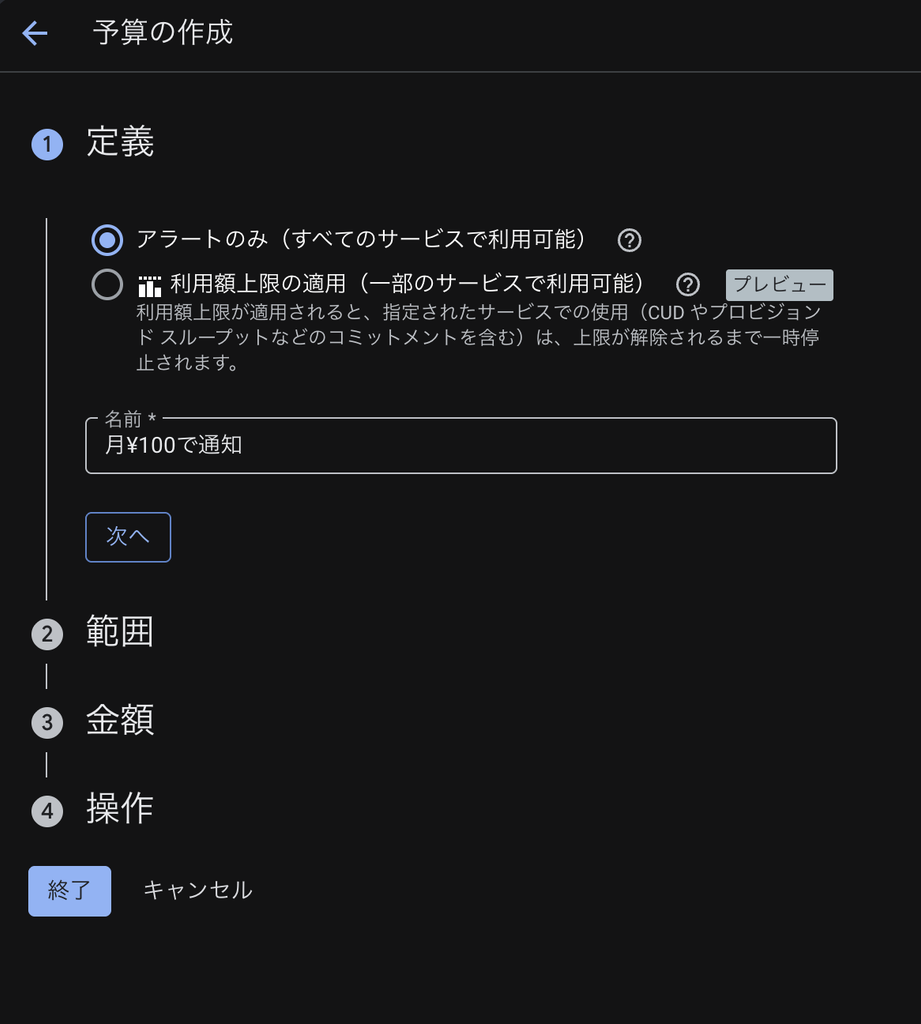Select the アラートのみ radio button
Viewport: 921px width, 1024px height.
(x=107, y=240)
